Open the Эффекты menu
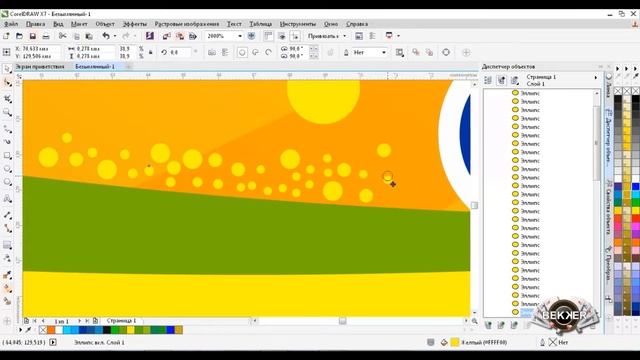Screen dimensions: 640x360 tap(135, 24)
